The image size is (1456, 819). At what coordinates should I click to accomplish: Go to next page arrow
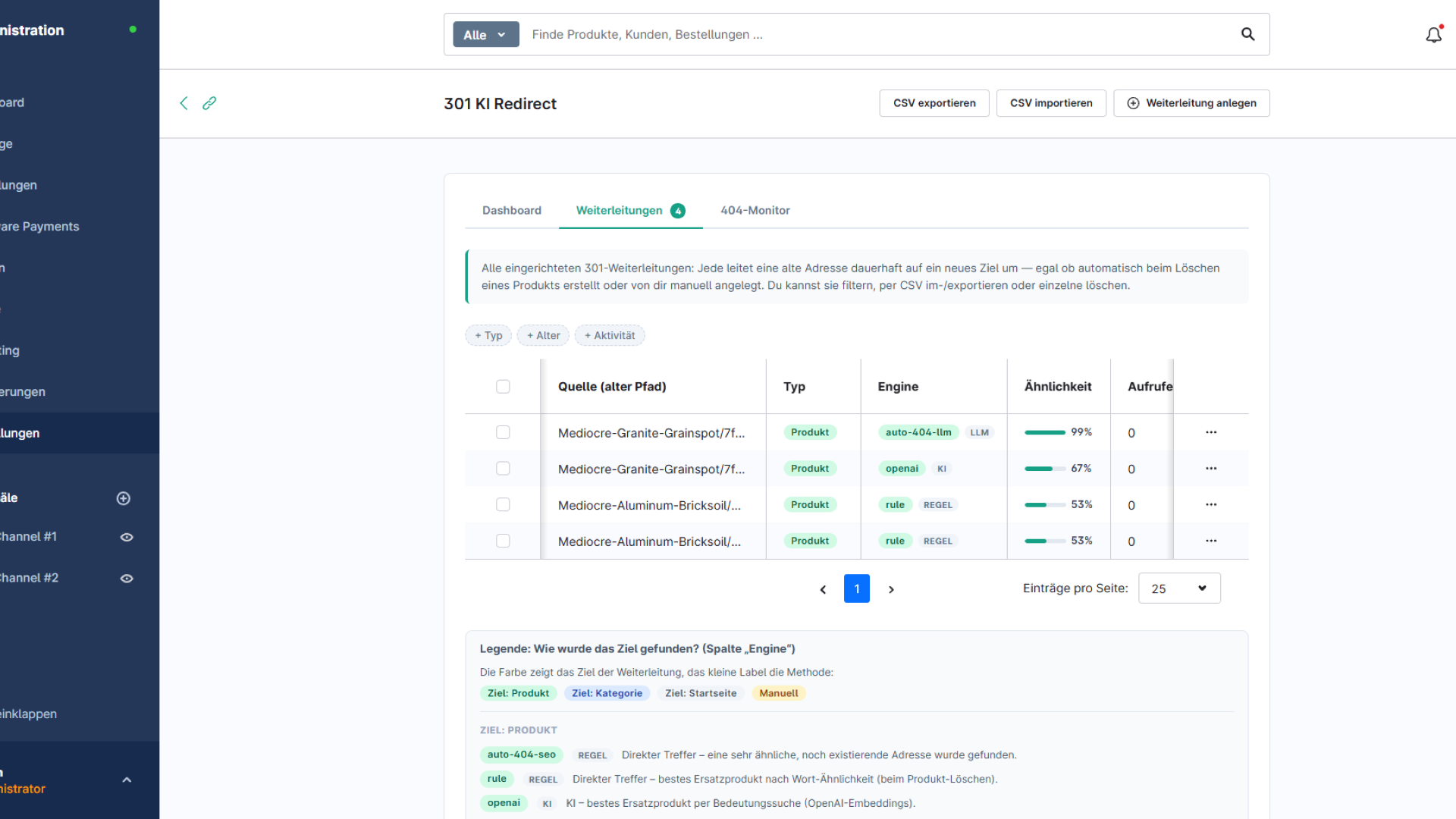(x=891, y=589)
